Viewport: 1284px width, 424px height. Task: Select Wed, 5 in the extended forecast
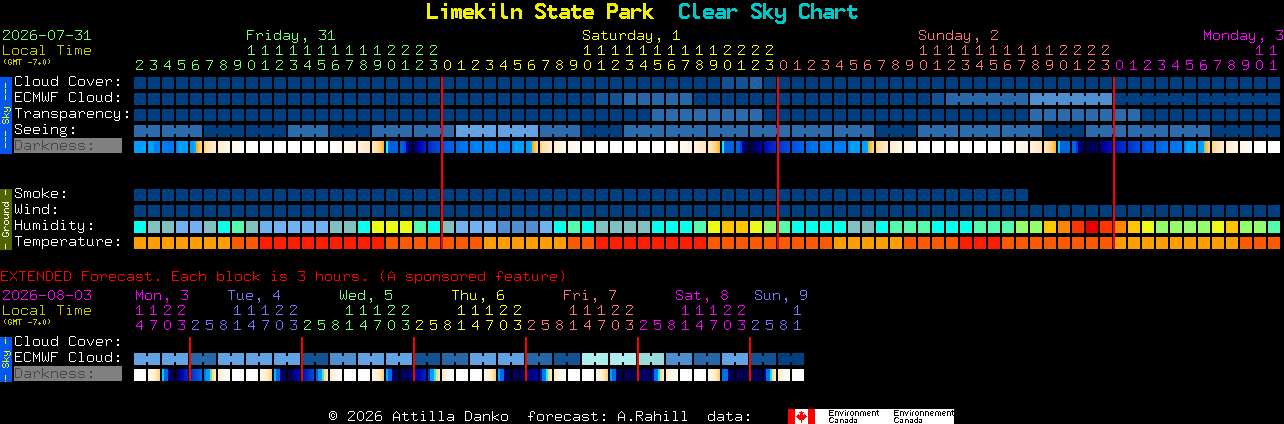coord(366,295)
